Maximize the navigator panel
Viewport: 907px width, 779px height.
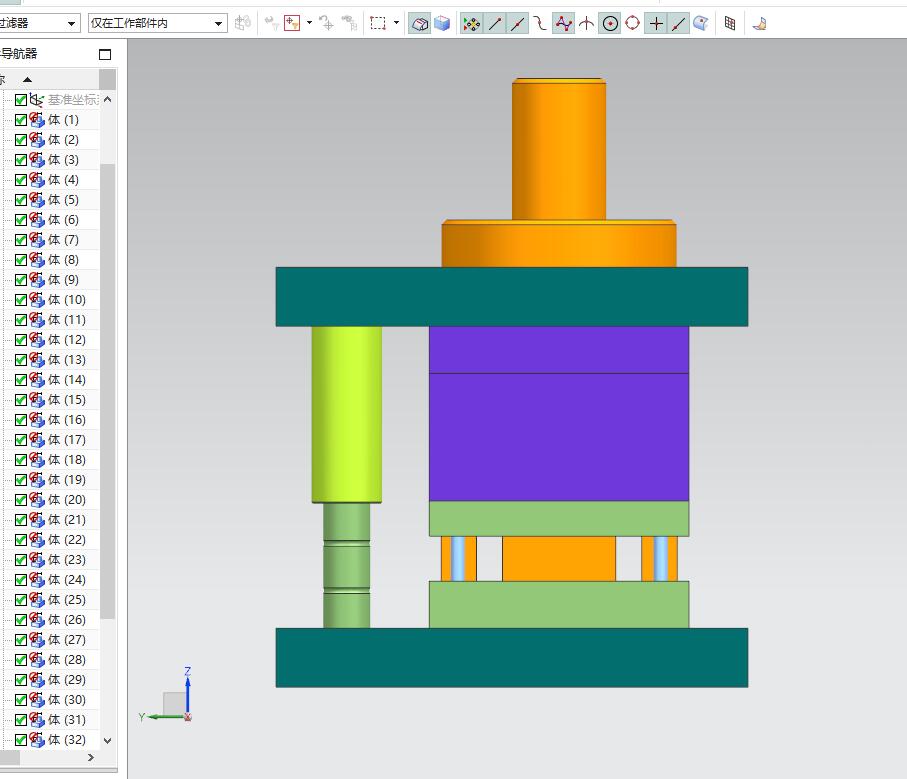click(105, 54)
